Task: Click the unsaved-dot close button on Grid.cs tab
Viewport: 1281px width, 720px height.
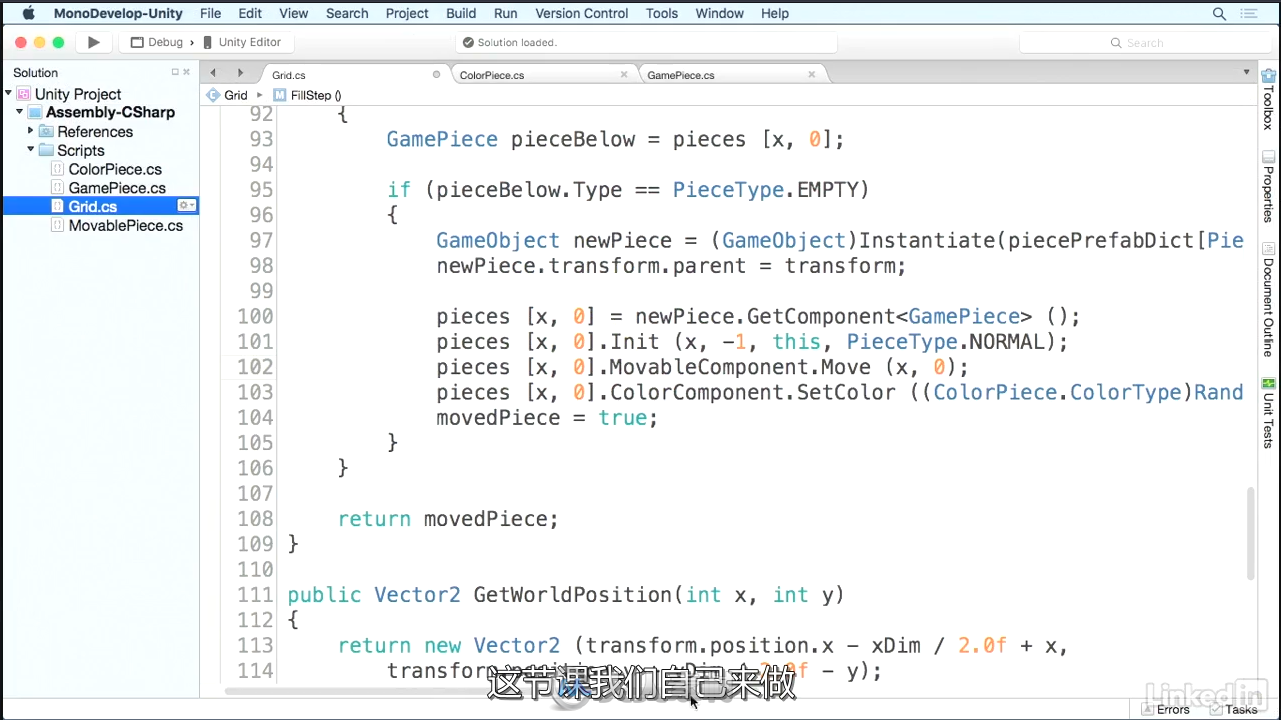Action: (436, 74)
